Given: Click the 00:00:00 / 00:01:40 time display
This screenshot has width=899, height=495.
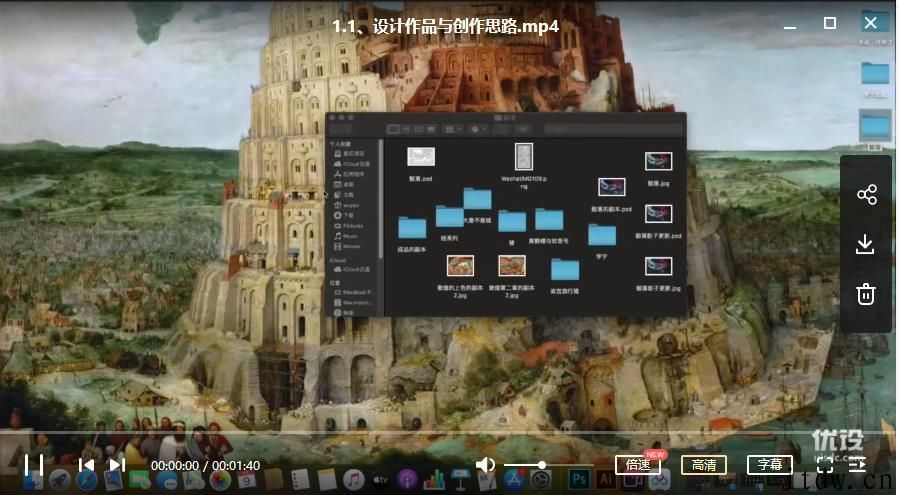Looking at the screenshot, I should [x=205, y=465].
